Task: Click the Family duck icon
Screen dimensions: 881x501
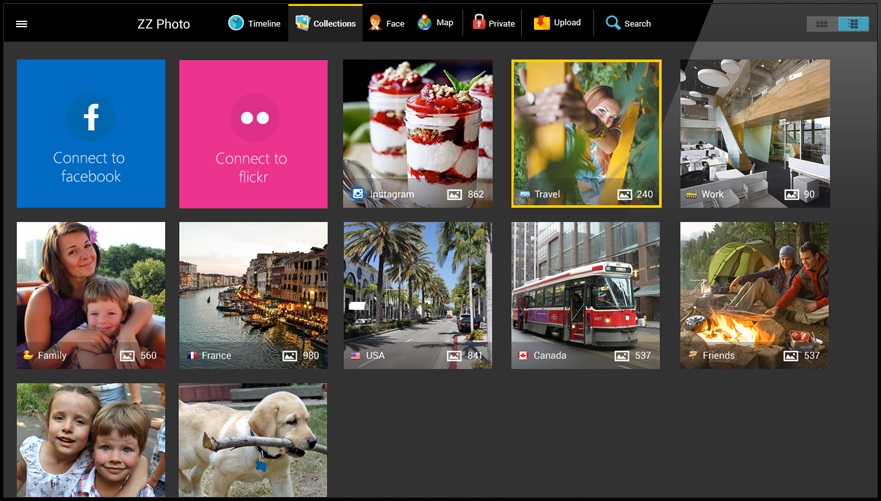Action: tap(28, 355)
